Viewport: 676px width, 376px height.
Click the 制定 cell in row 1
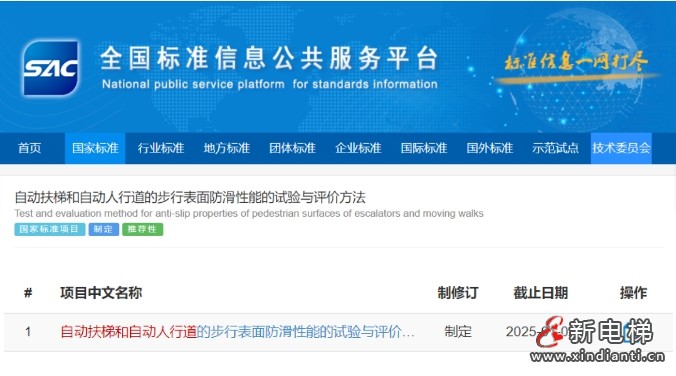(458, 332)
